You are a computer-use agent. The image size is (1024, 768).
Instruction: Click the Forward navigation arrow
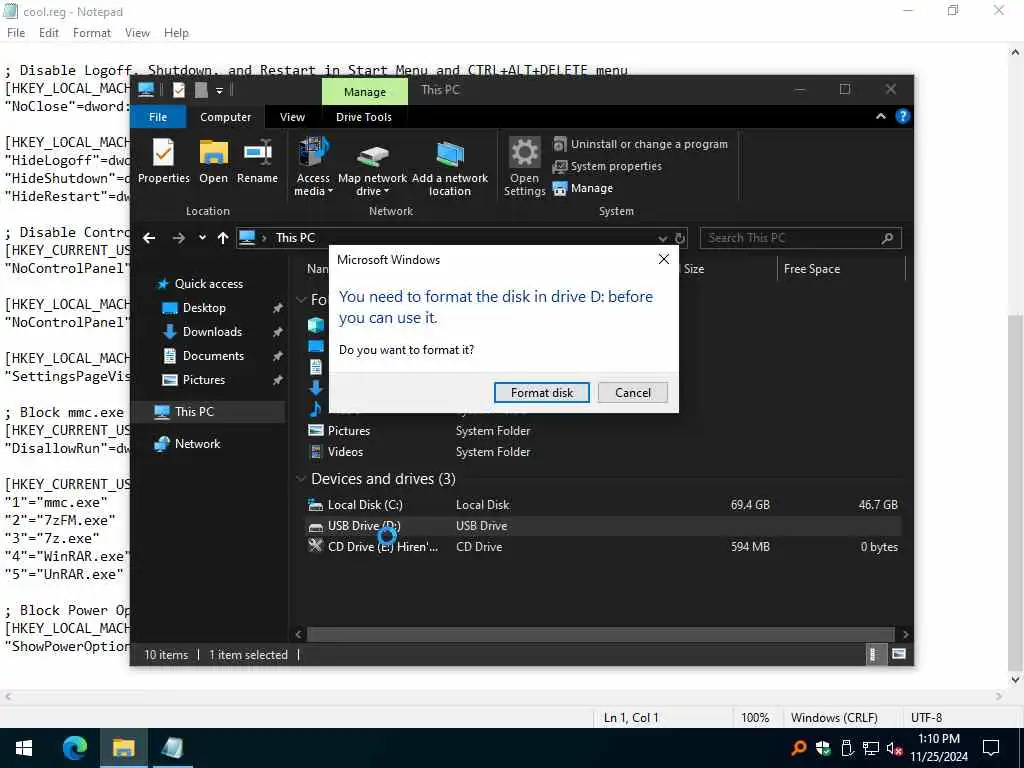(x=178, y=238)
